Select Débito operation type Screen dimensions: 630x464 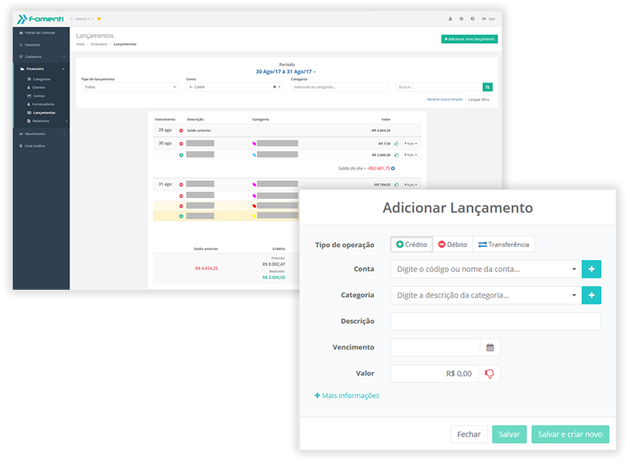(451, 244)
